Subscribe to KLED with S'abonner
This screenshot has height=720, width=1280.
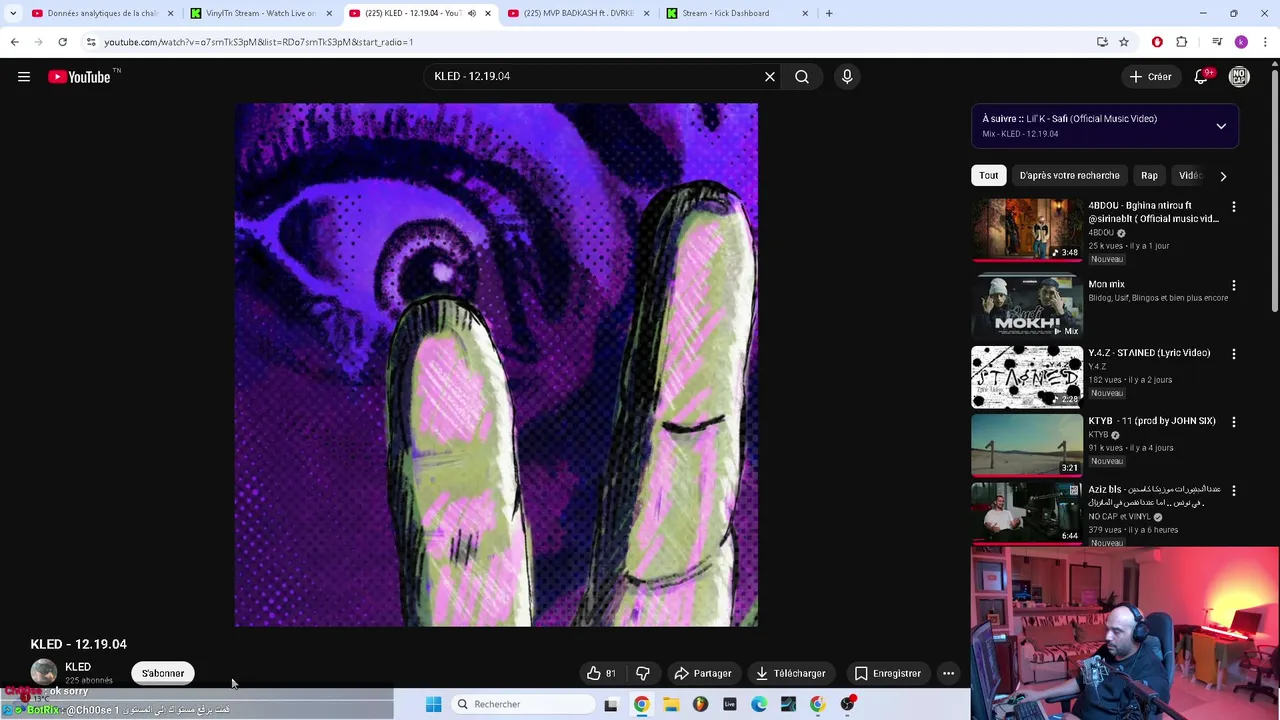click(x=163, y=674)
